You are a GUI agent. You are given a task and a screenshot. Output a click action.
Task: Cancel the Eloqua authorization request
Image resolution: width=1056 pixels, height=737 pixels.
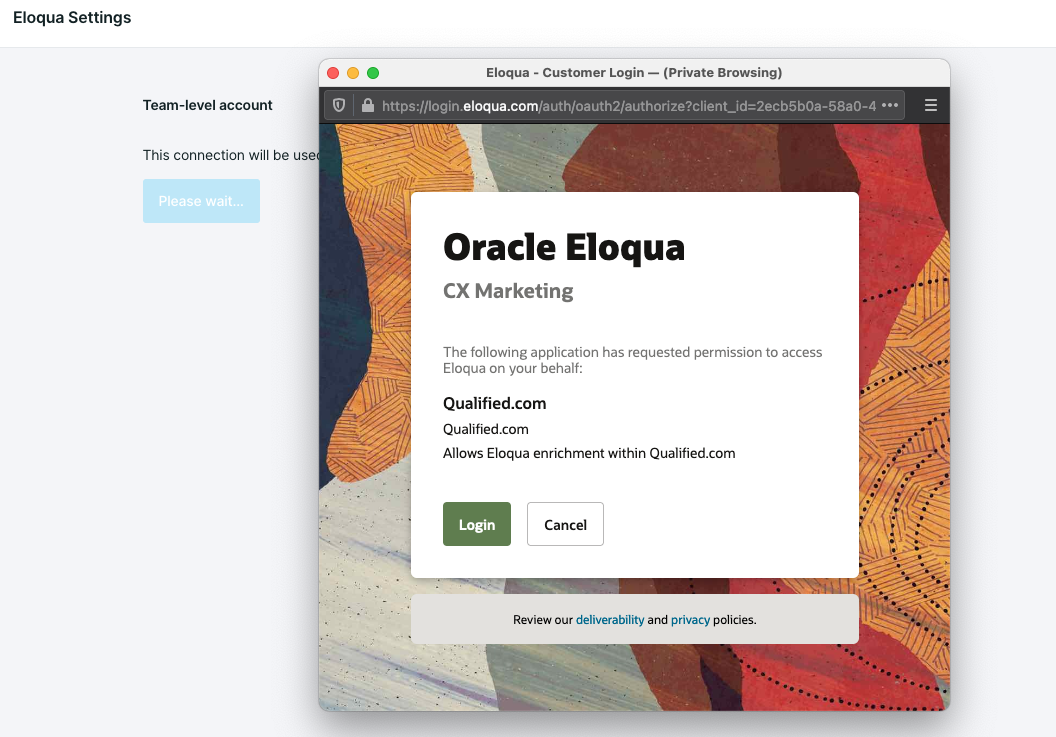click(x=565, y=524)
